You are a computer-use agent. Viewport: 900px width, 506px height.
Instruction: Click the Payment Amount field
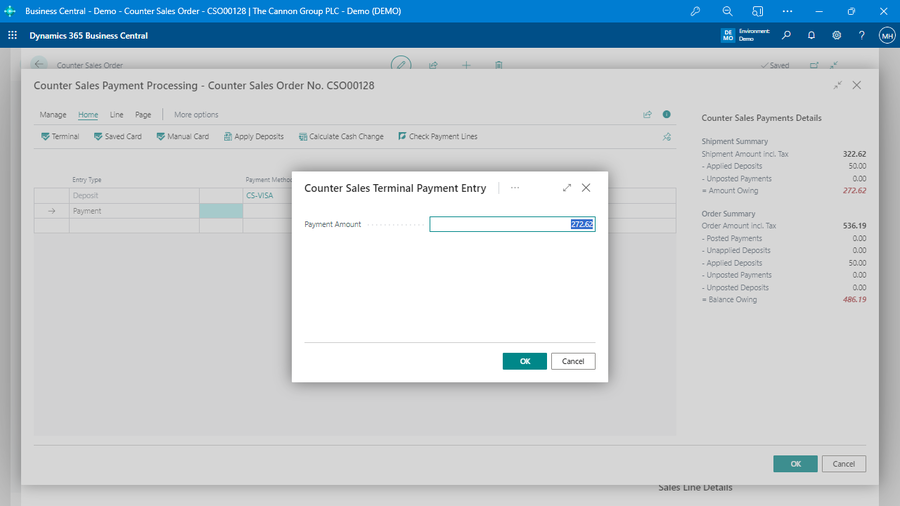(512, 224)
